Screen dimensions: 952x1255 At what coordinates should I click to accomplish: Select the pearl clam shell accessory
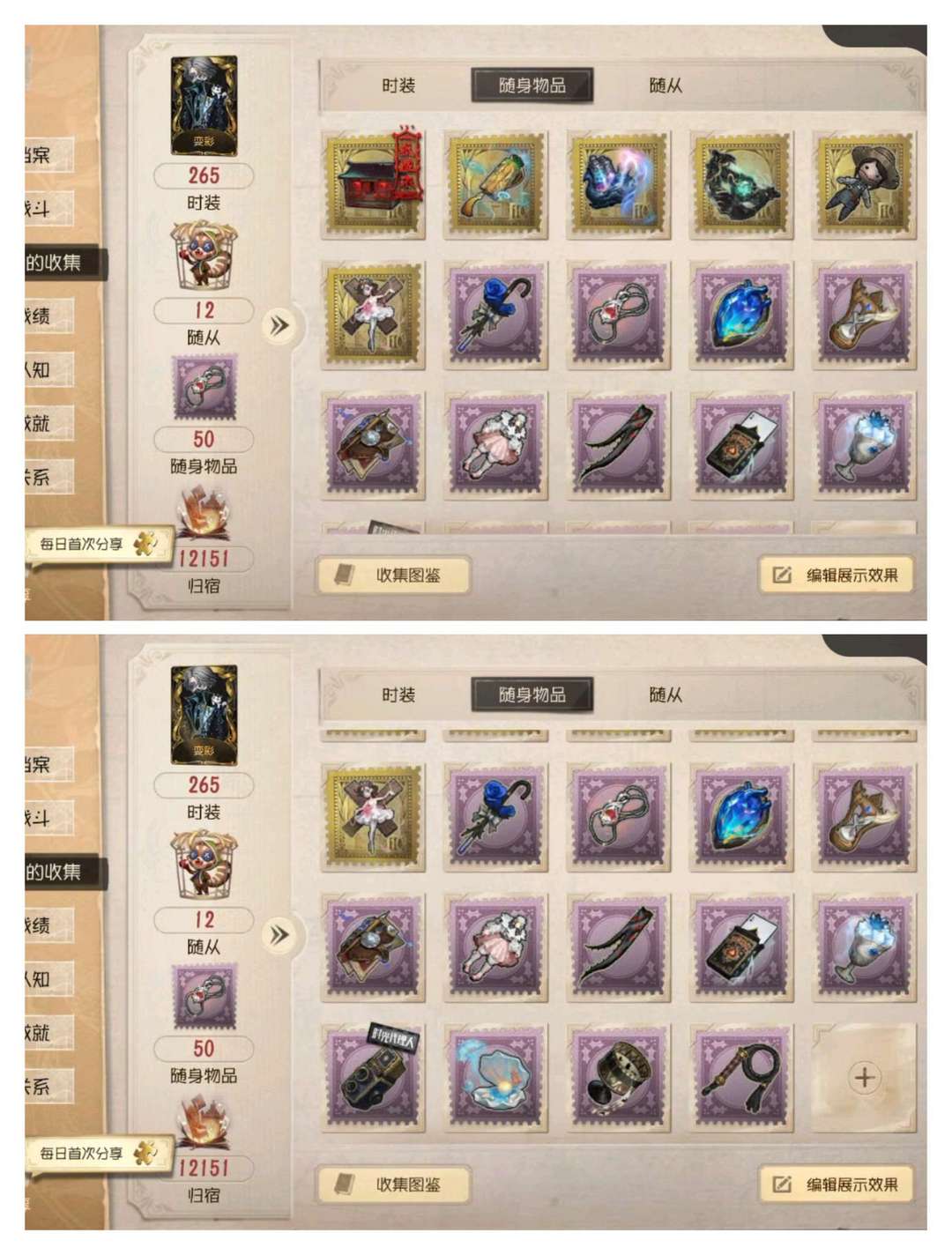point(496,1076)
